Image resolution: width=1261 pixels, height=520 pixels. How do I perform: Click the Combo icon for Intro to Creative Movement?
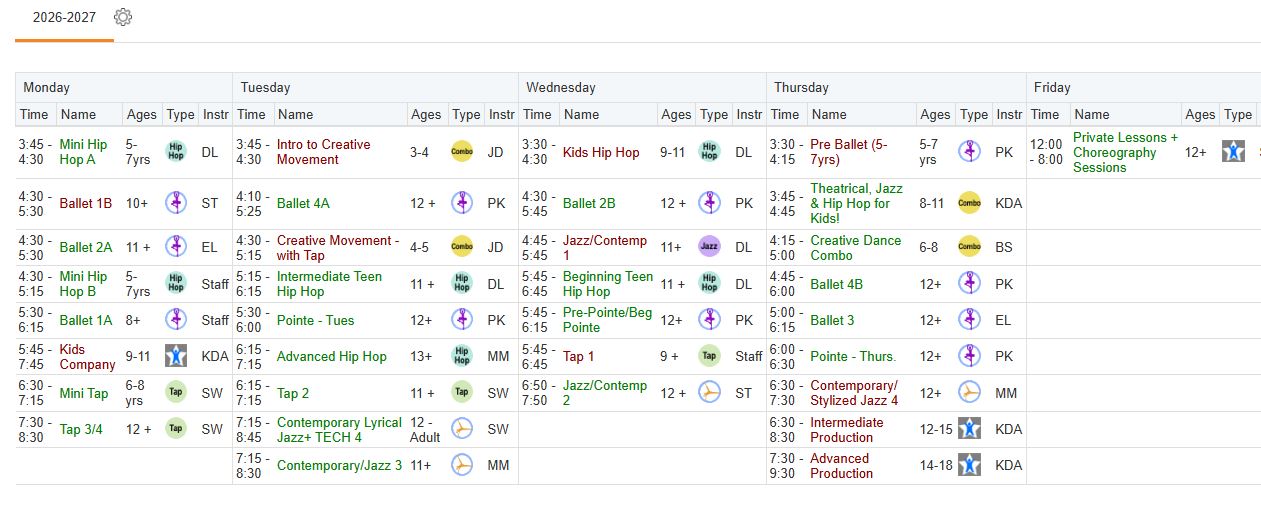tap(462, 152)
